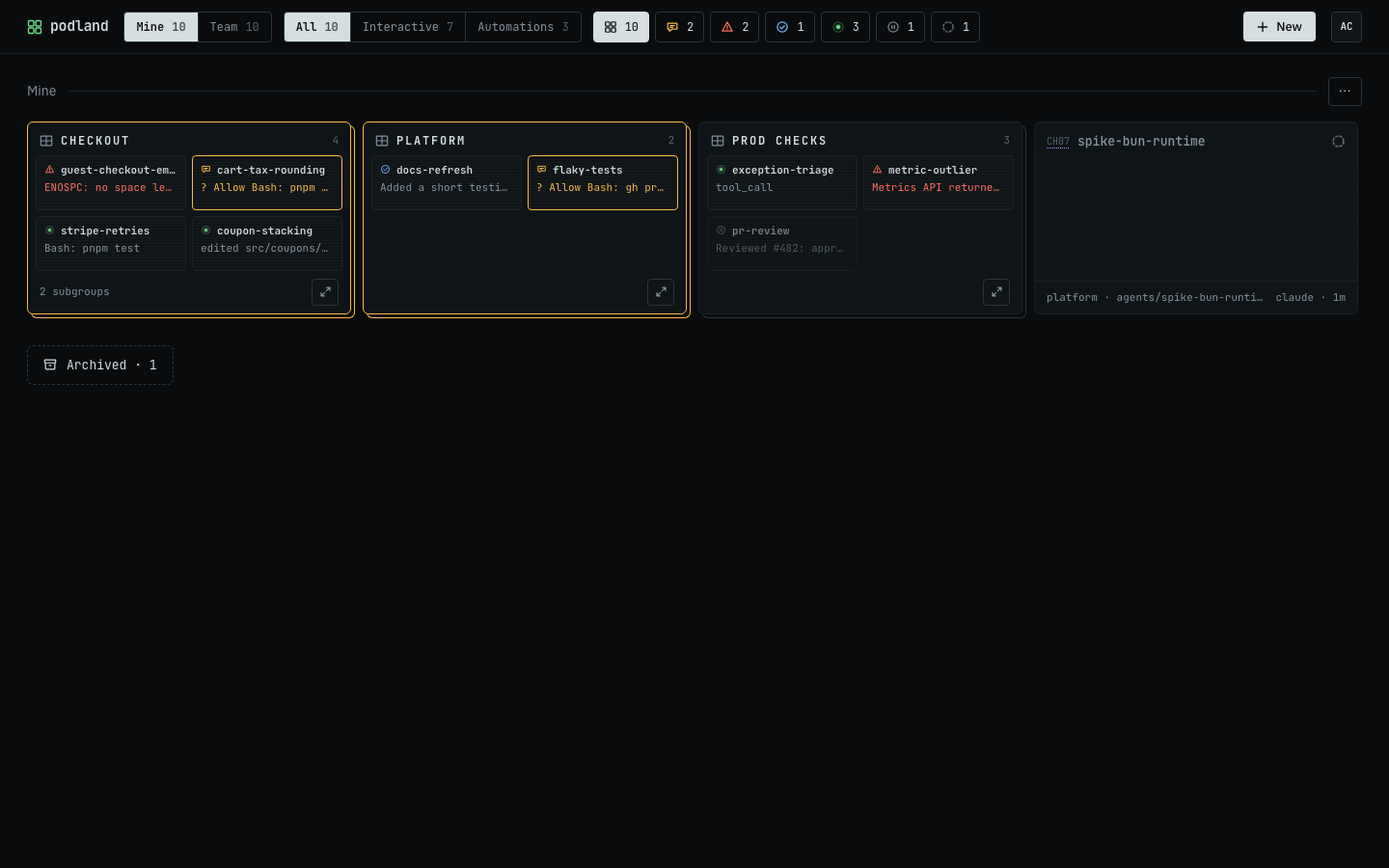Expand the CHECKOUT group card
Image resolution: width=1389 pixels, height=868 pixels.
[325, 292]
